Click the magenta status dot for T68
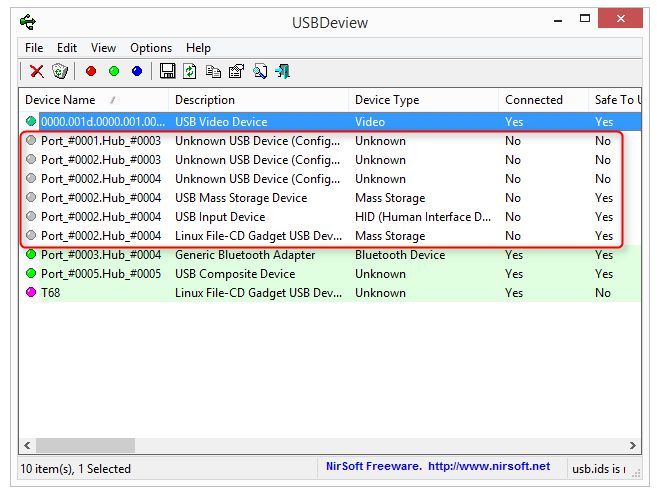The width and height of the screenshot is (657, 494). (x=31, y=292)
